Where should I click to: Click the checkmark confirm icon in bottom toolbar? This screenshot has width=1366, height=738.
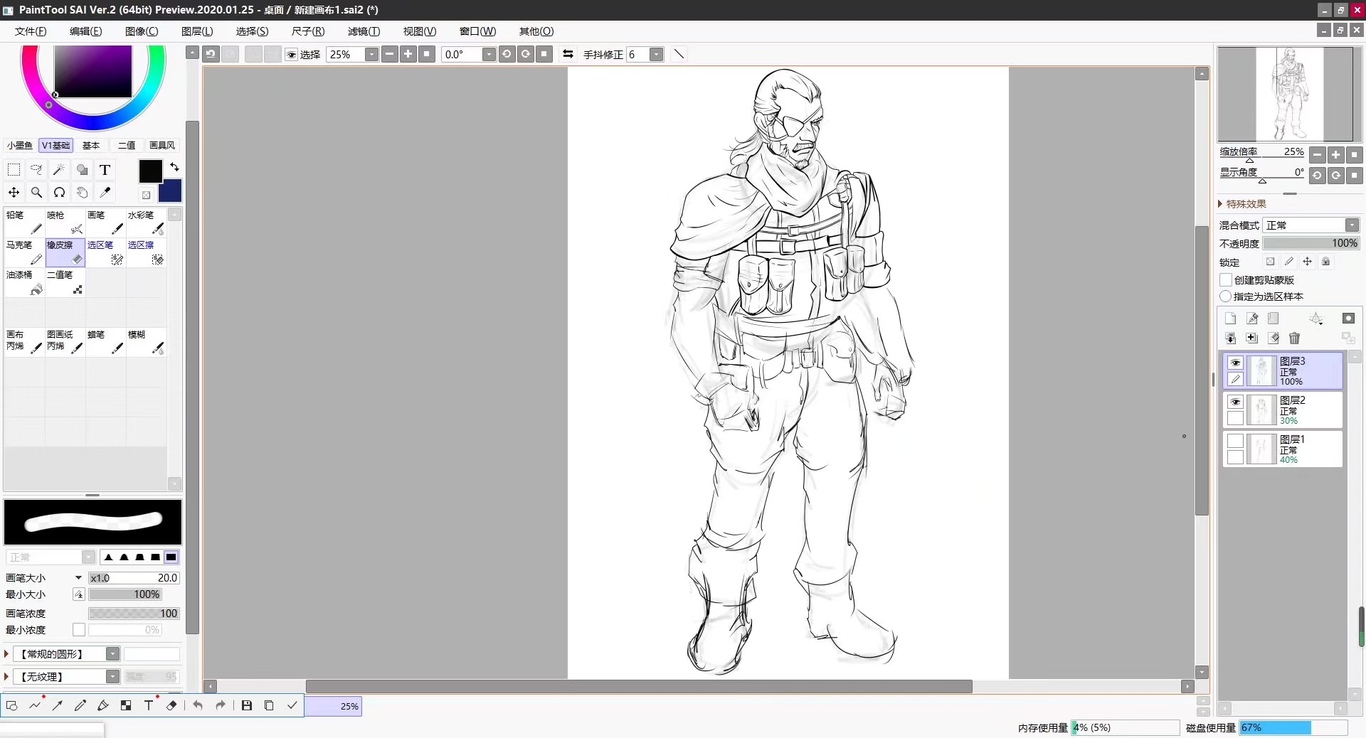292,705
